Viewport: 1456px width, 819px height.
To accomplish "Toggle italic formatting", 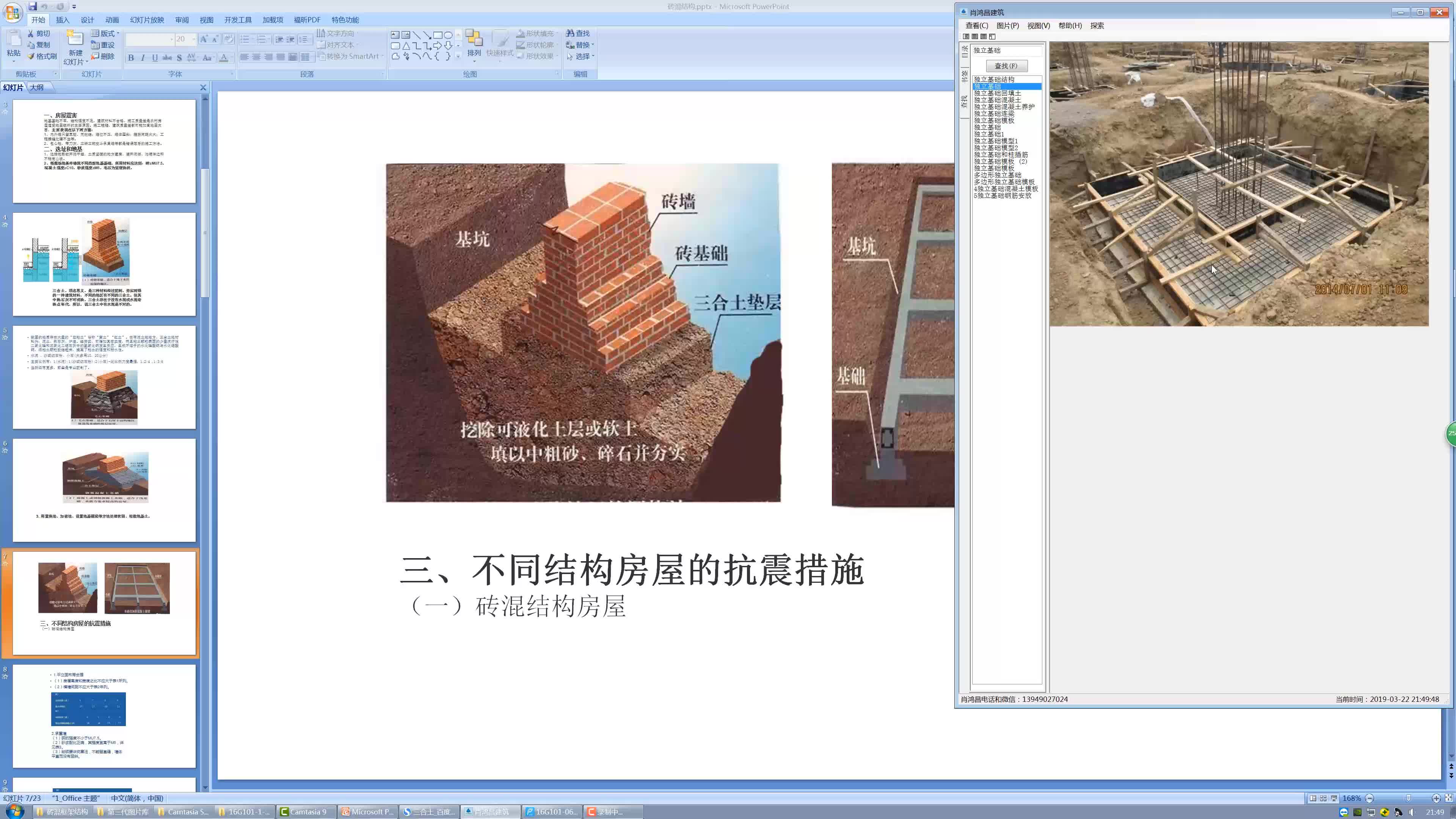I will tap(143, 57).
